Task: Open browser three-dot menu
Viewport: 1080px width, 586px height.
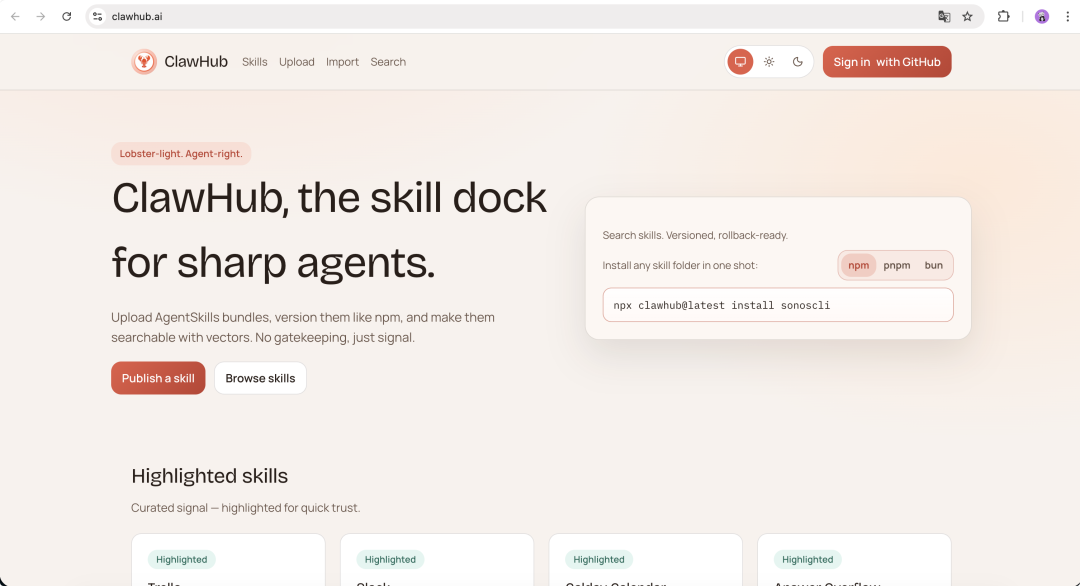Action: click(1068, 17)
